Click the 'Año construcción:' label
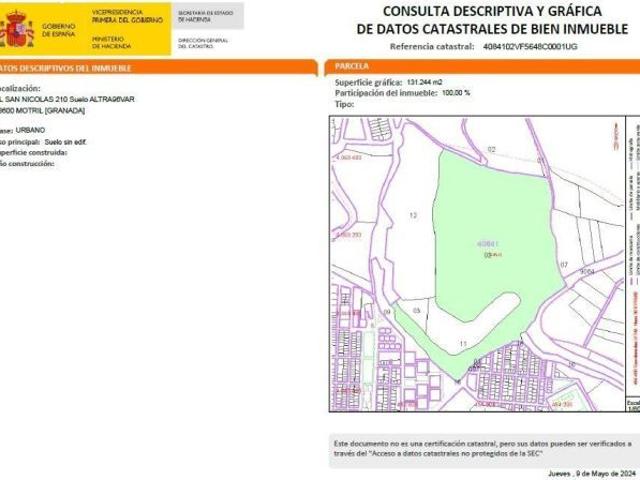The height and width of the screenshot is (480, 640). tap(27, 164)
